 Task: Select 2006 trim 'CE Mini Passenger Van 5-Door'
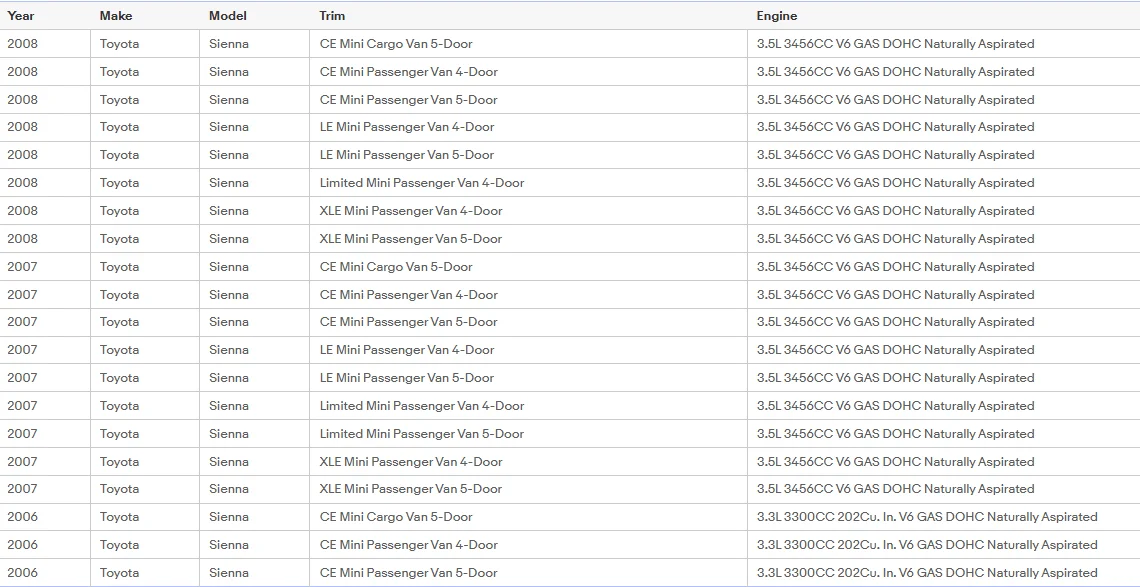click(409, 572)
